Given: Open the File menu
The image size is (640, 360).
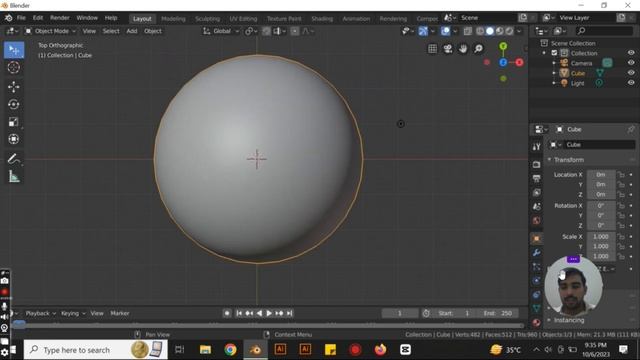Looking at the screenshot, I should pyautogui.click(x=21, y=18).
